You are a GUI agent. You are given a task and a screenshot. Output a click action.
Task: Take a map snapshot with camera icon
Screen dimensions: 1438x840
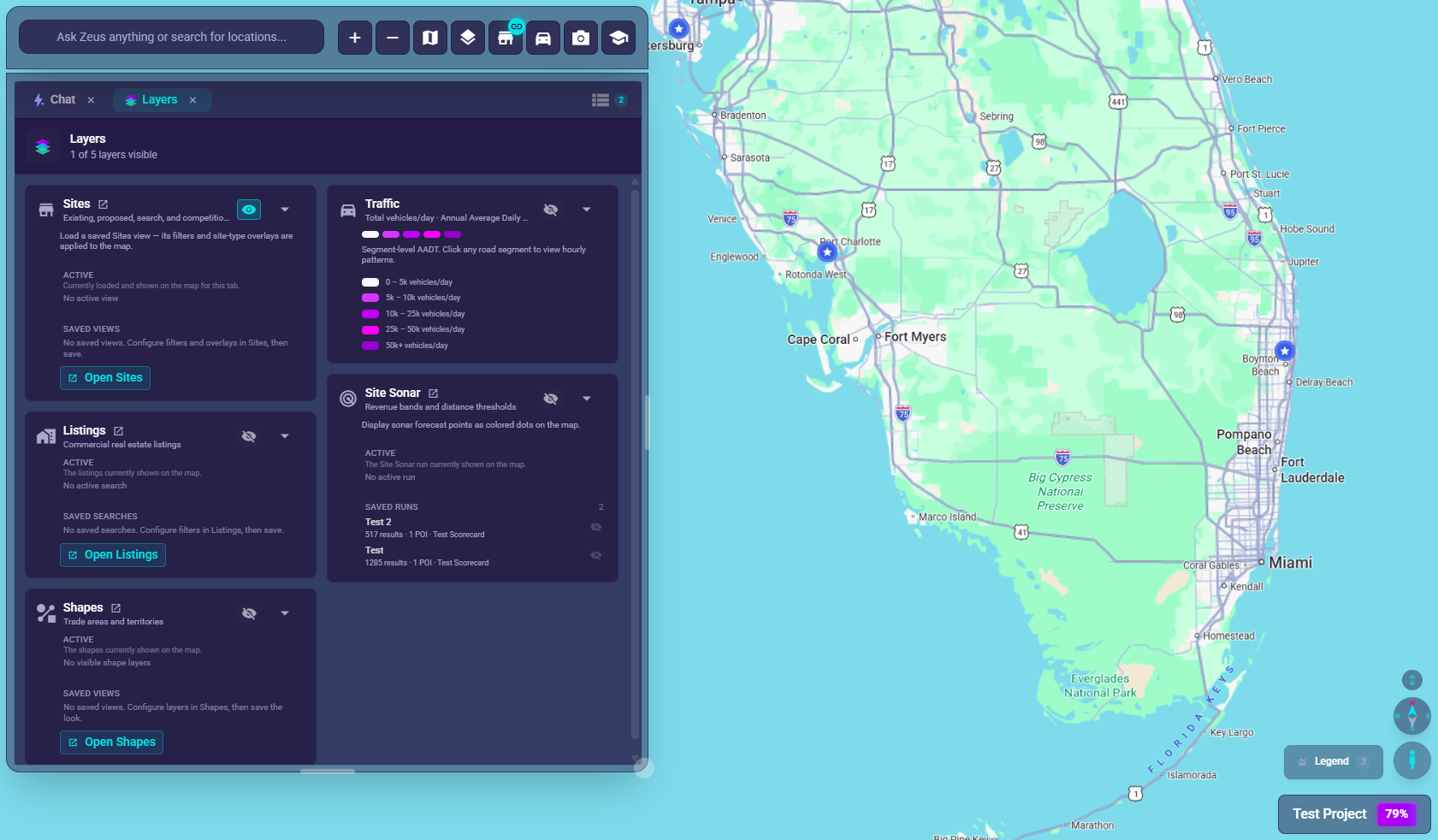click(x=581, y=38)
